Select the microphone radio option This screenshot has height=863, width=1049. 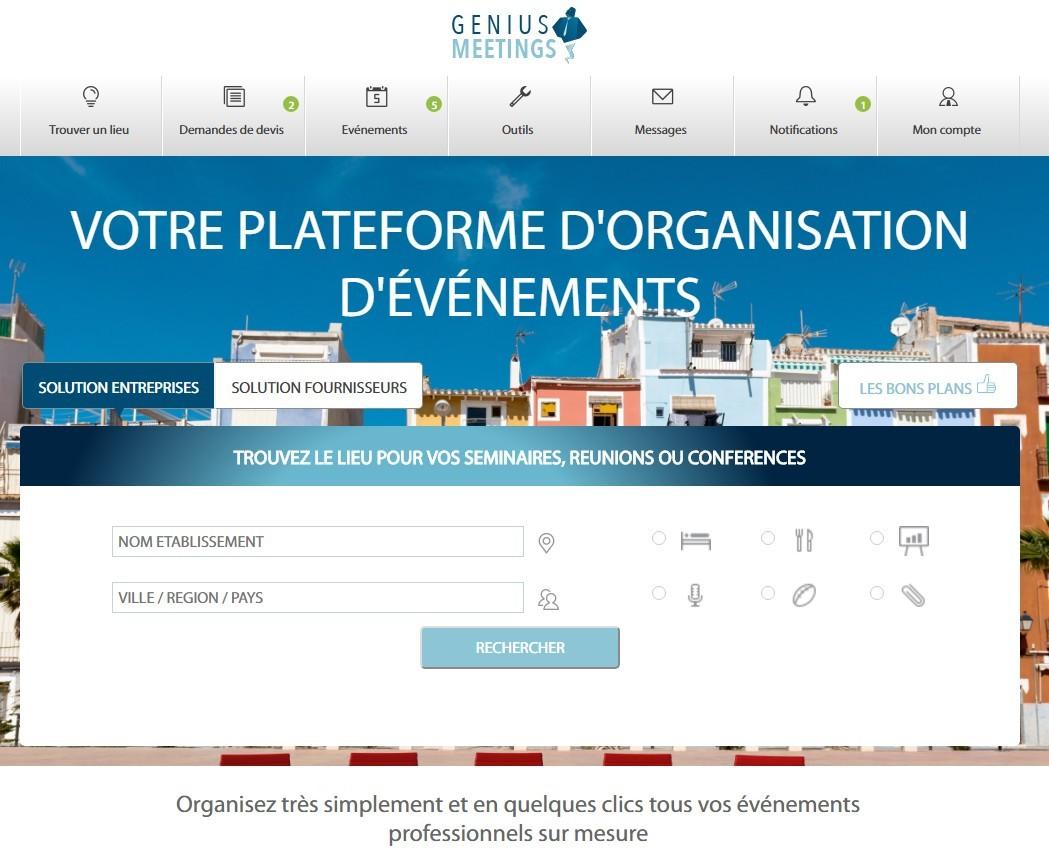tap(659, 593)
